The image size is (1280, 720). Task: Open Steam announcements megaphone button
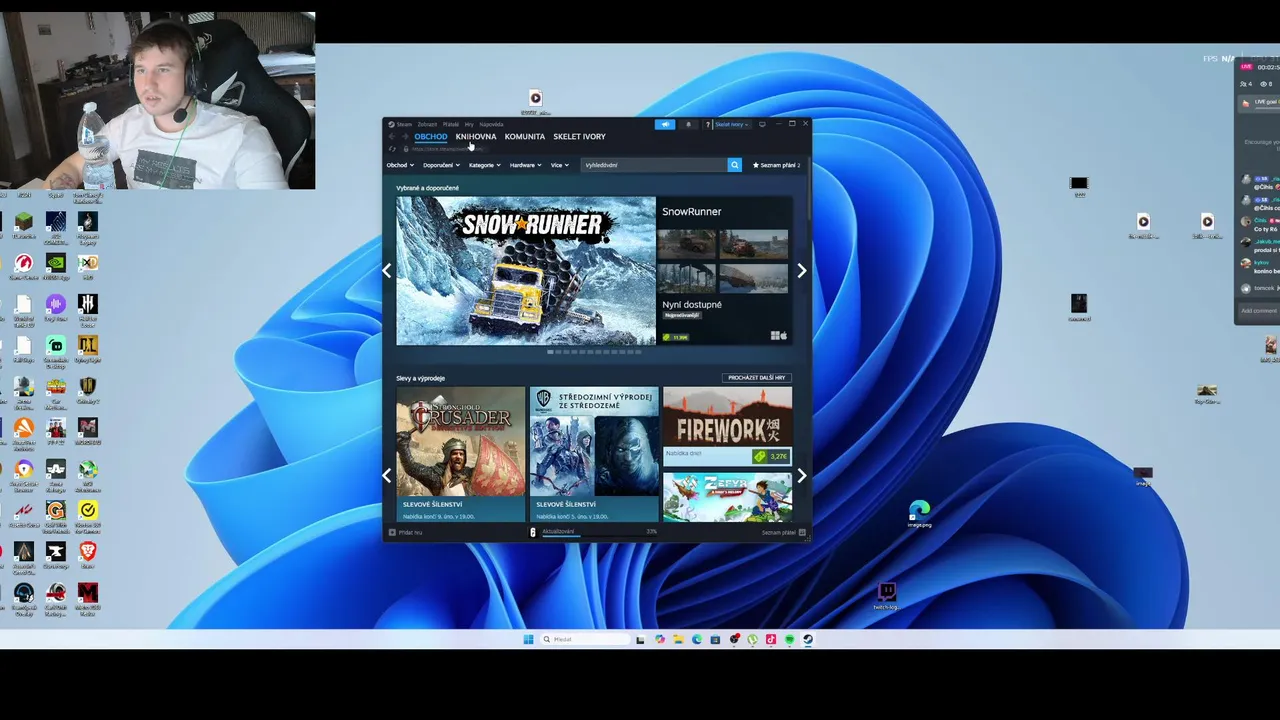(x=665, y=124)
